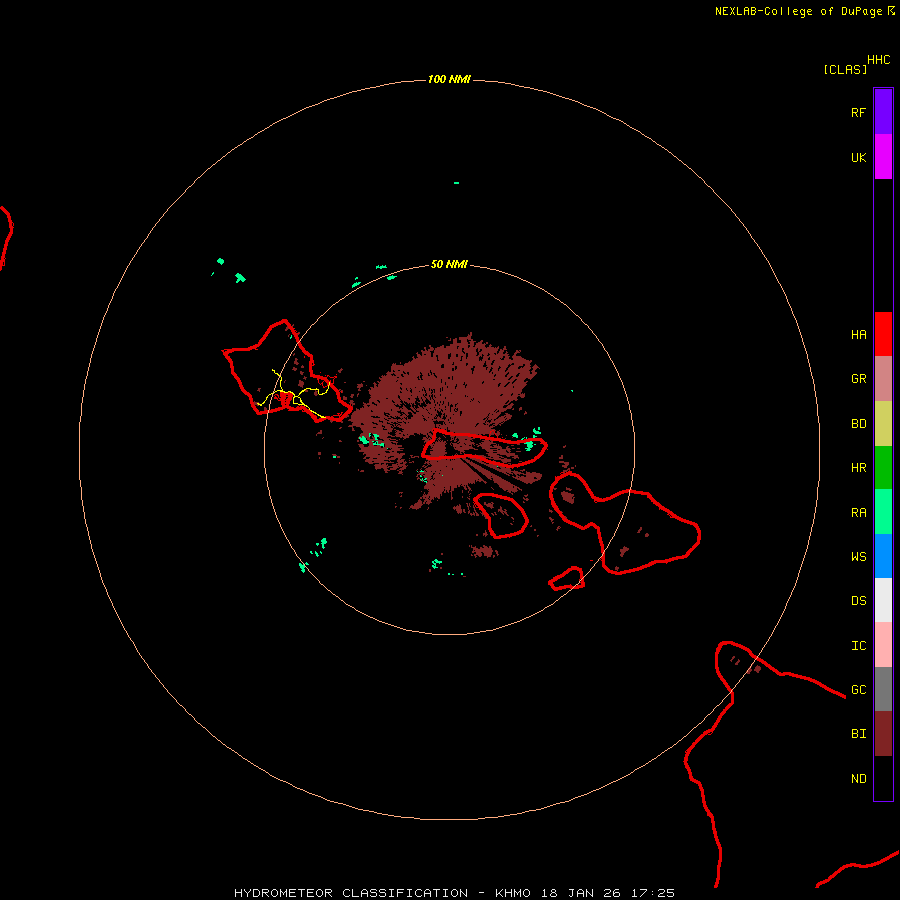Click the Hydrometeor Classification KHMO title text
The image size is (900, 900).
(x=454, y=893)
